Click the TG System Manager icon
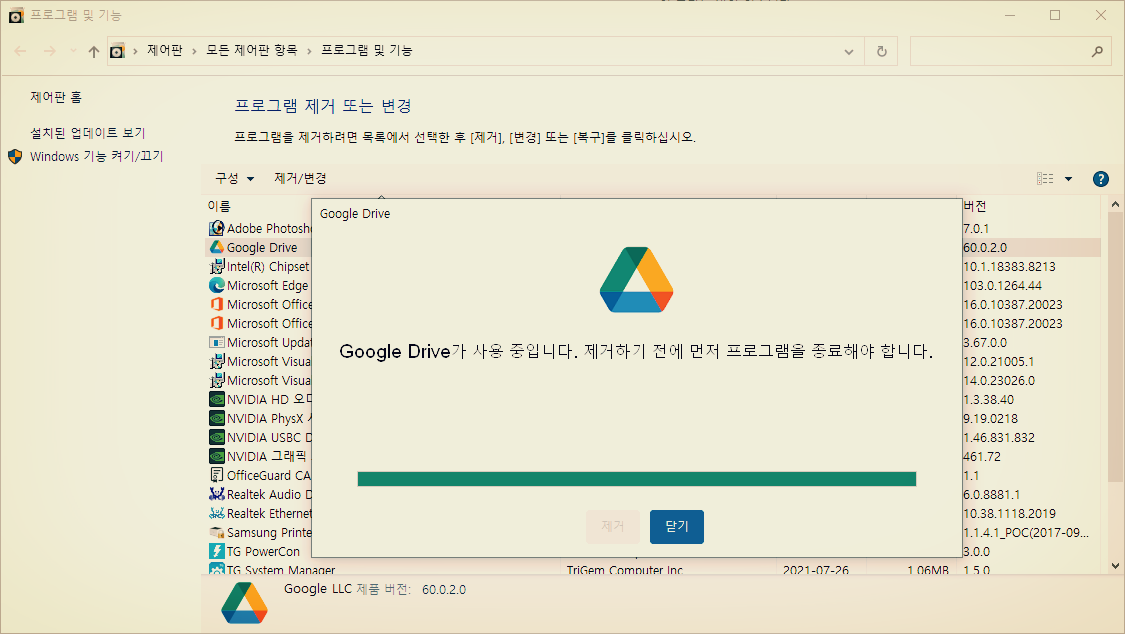Screen dimensions: 1125x634 coord(216,569)
